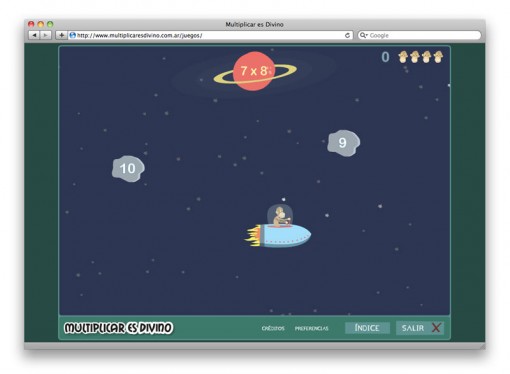Image resolution: width=510 pixels, height=374 pixels.
Task: Open the CRÉDITOS link
Action: click(273, 328)
